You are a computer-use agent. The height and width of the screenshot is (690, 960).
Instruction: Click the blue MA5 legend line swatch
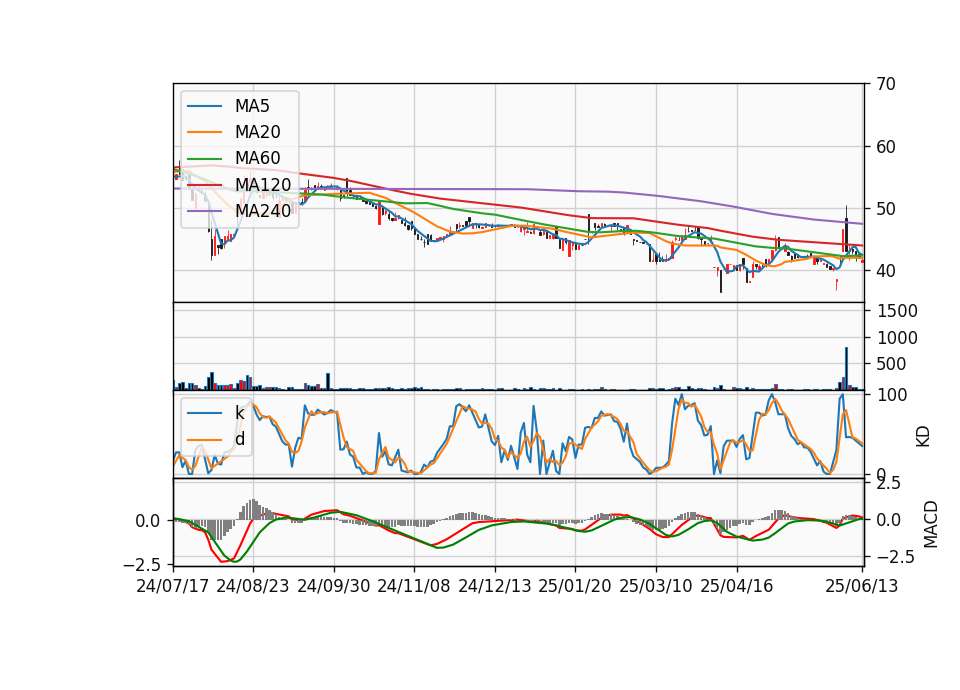tap(204, 106)
